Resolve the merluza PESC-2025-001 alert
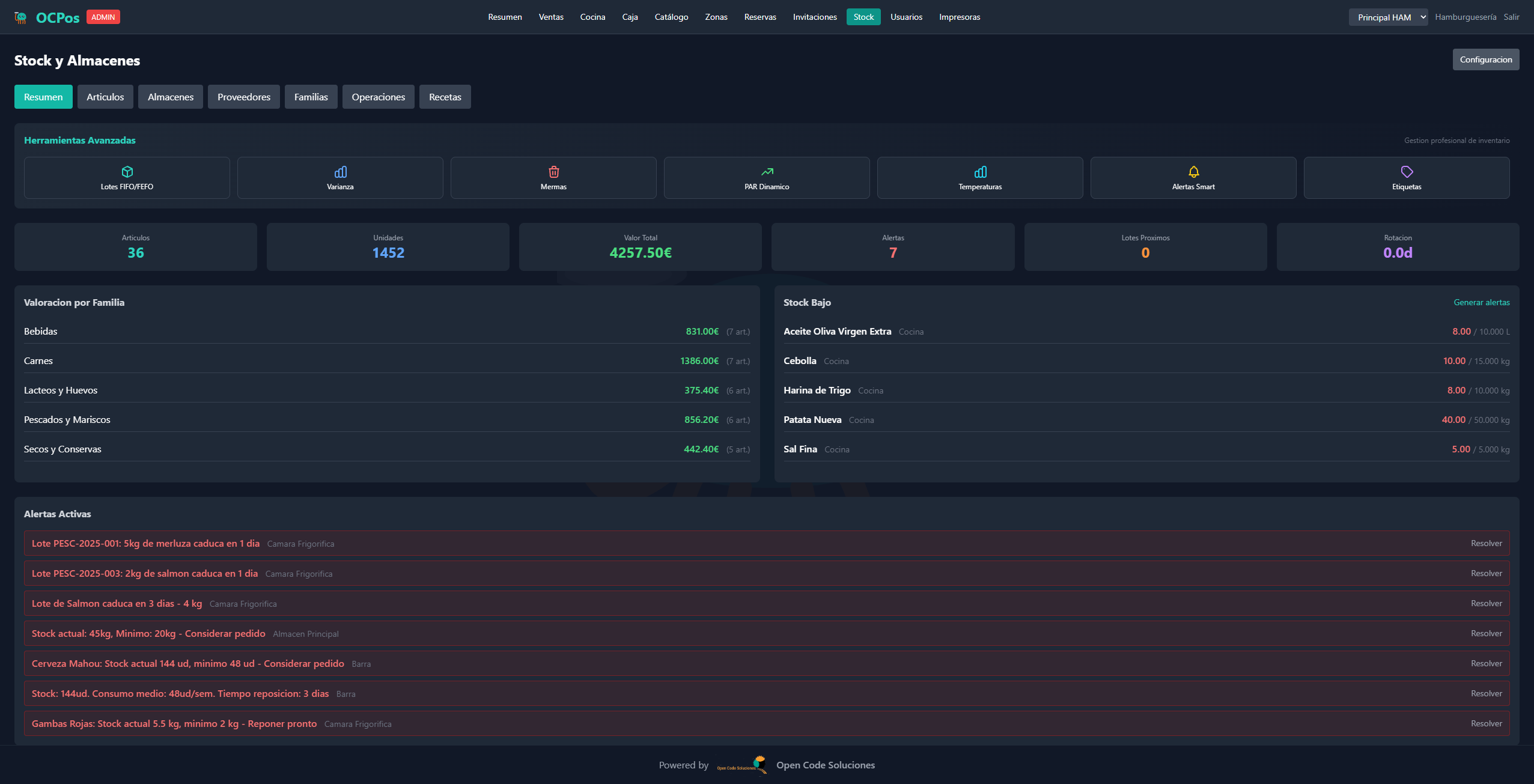Image resolution: width=1534 pixels, height=784 pixels. (1487, 543)
